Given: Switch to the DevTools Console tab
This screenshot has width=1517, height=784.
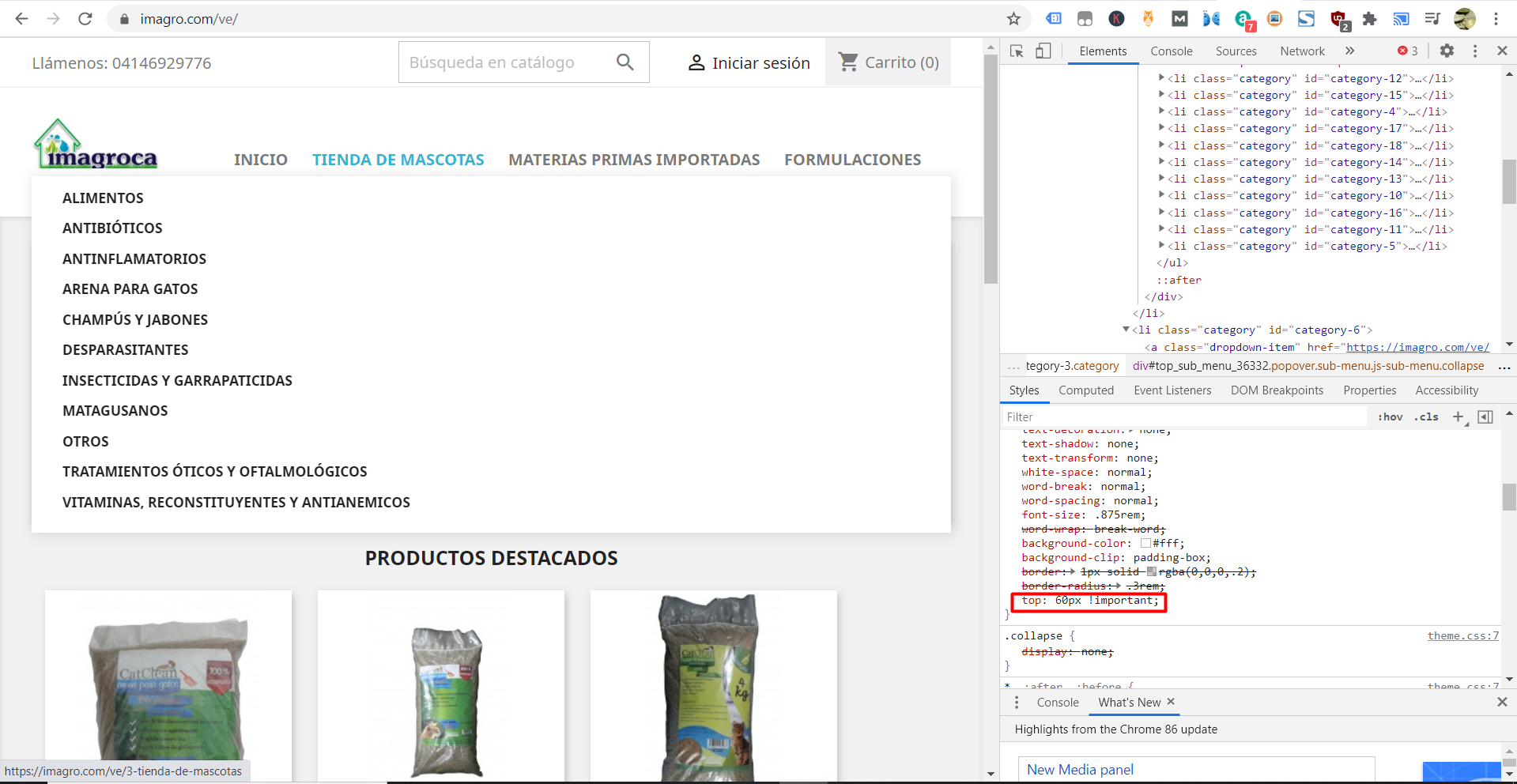Looking at the screenshot, I should click(x=1172, y=51).
